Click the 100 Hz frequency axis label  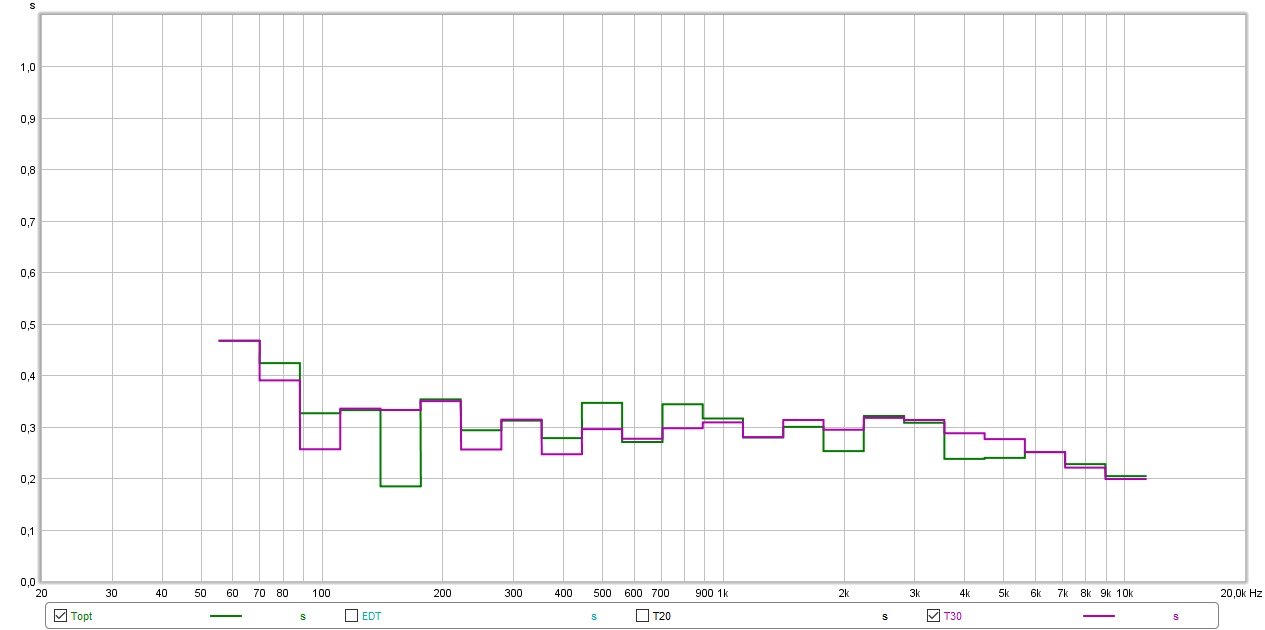(322, 593)
